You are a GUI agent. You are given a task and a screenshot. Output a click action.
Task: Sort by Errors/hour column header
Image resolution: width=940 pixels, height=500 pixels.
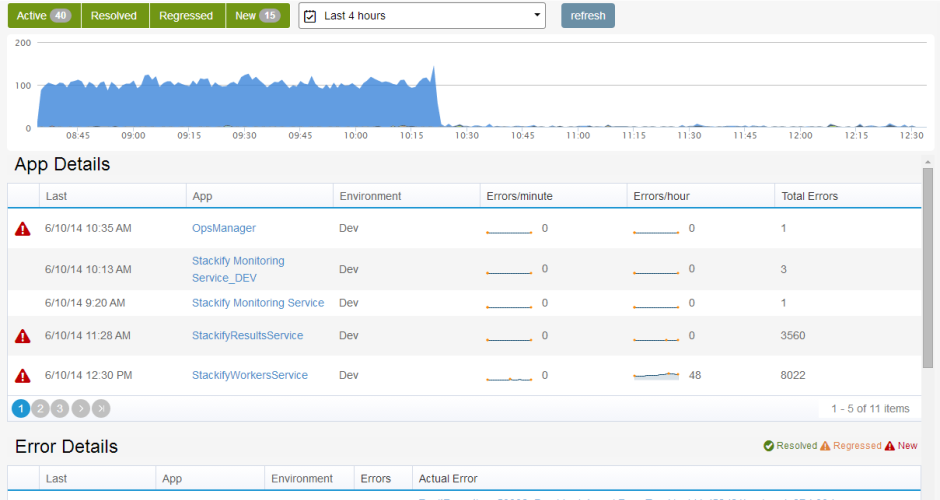click(701, 196)
